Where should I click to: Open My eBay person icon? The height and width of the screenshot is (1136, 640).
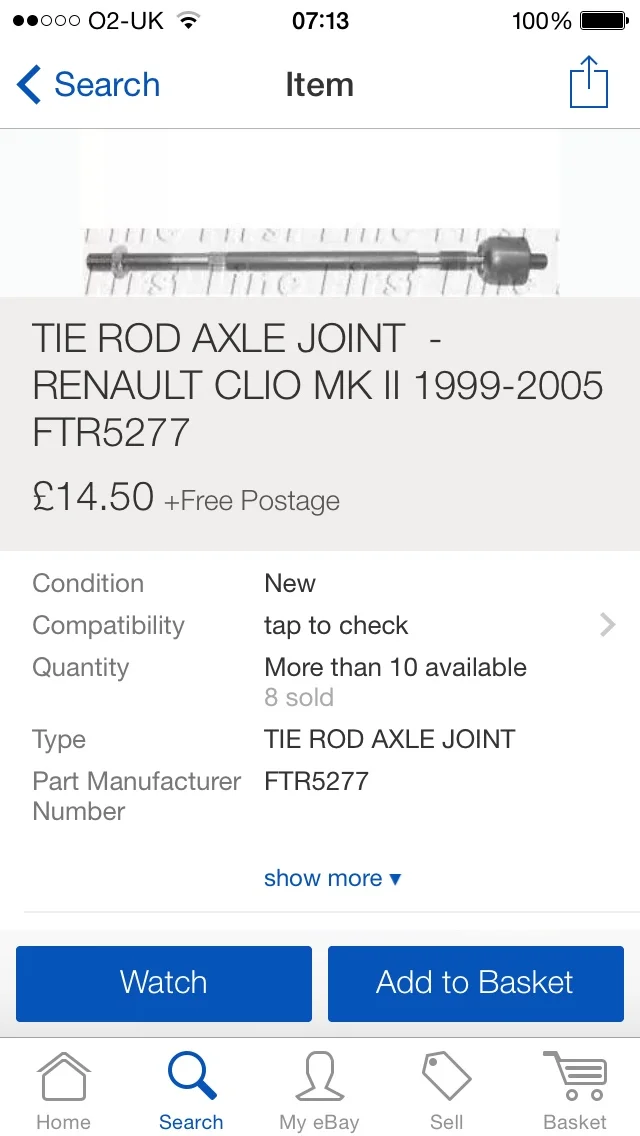click(x=319, y=1077)
